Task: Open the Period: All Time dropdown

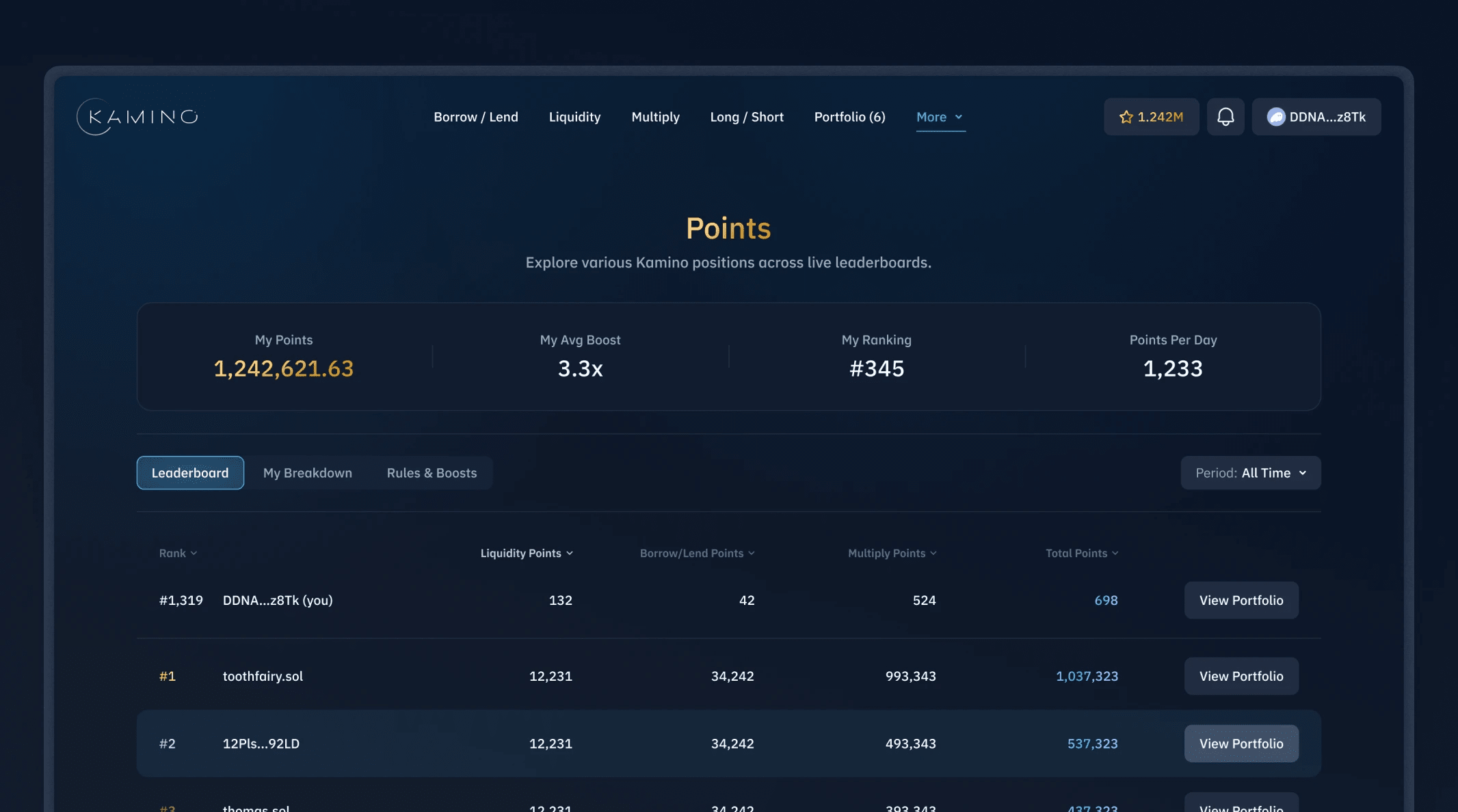Action: 1251,473
